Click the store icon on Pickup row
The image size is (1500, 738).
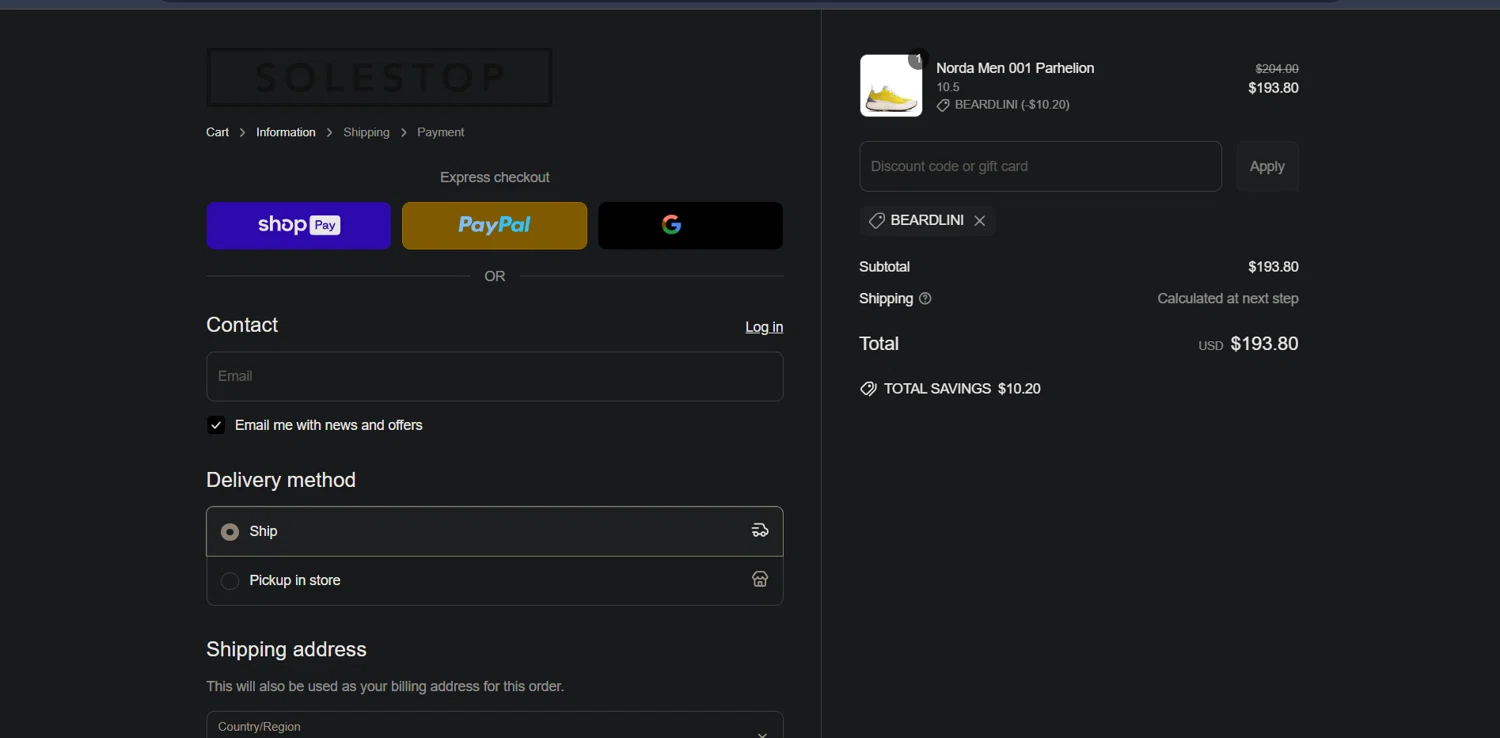760,580
